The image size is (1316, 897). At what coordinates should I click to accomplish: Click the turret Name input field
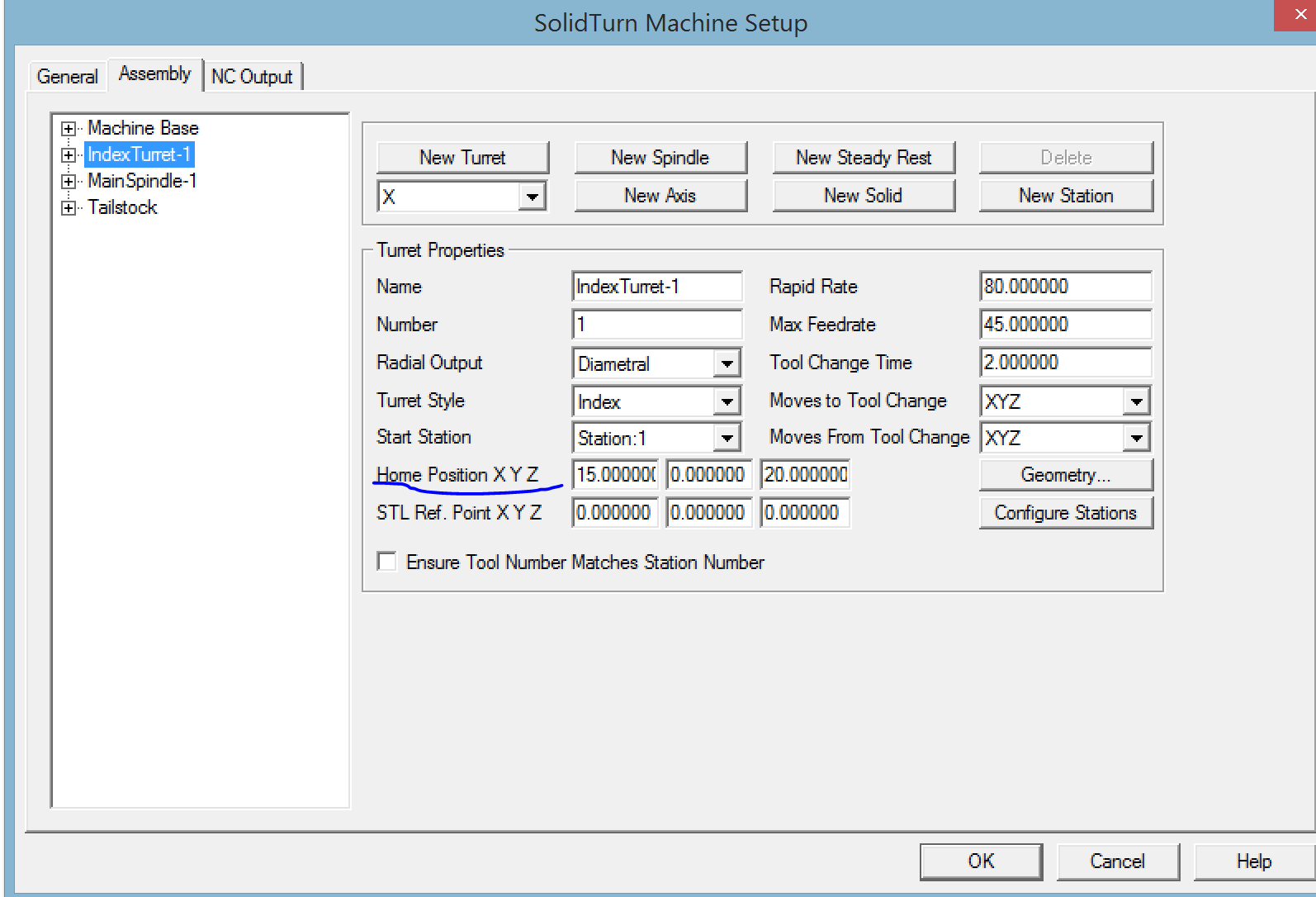click(657, 287)
